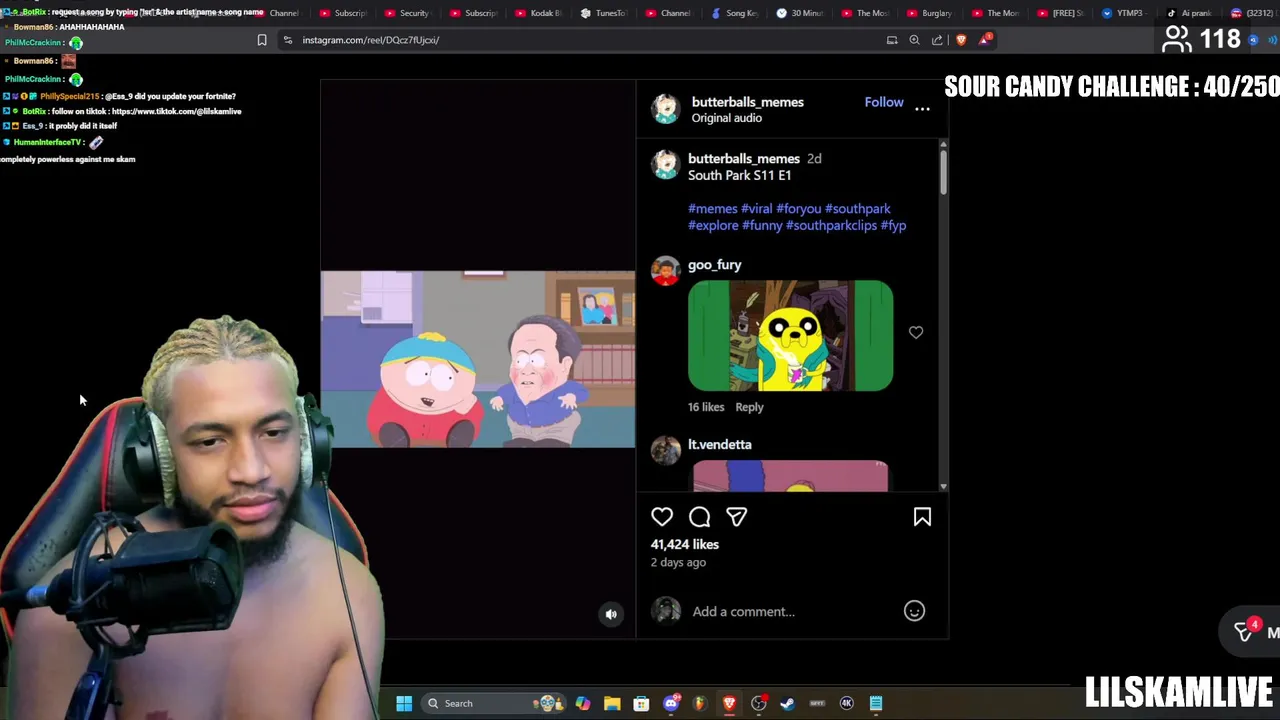Open goo_fury's avatar picture
The width and height of the screenshot is (1280, 720).
pos(666,270)
